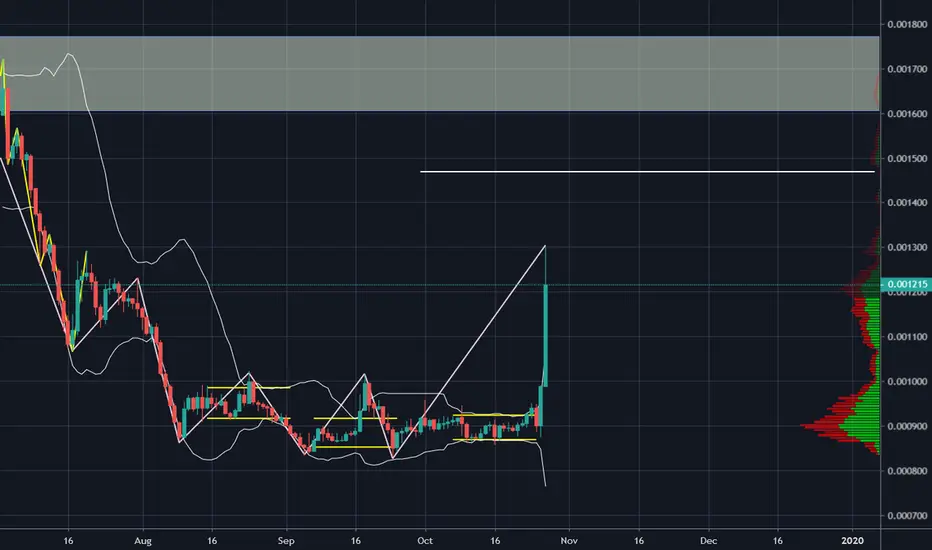Image resolution: width=932 pixels, height=550 pixels.
Task: Select the gray resistance zone rectangle
Action: 439,74
